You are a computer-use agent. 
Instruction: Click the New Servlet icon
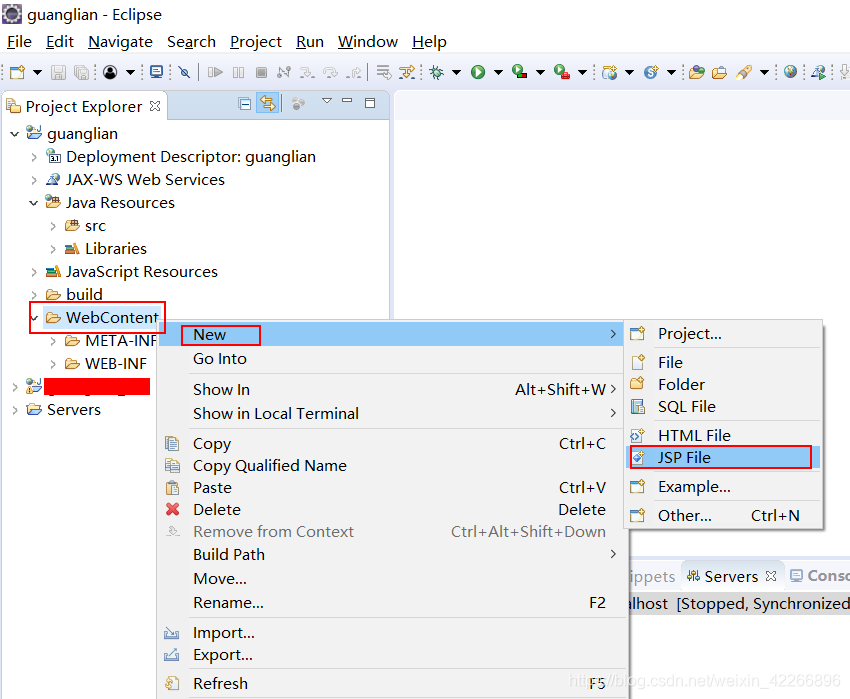651,72
